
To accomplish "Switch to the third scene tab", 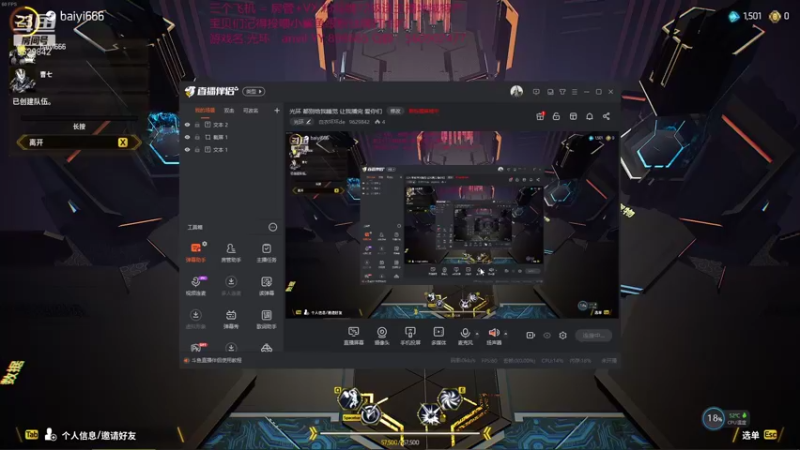I will click(x=251, y=110).
